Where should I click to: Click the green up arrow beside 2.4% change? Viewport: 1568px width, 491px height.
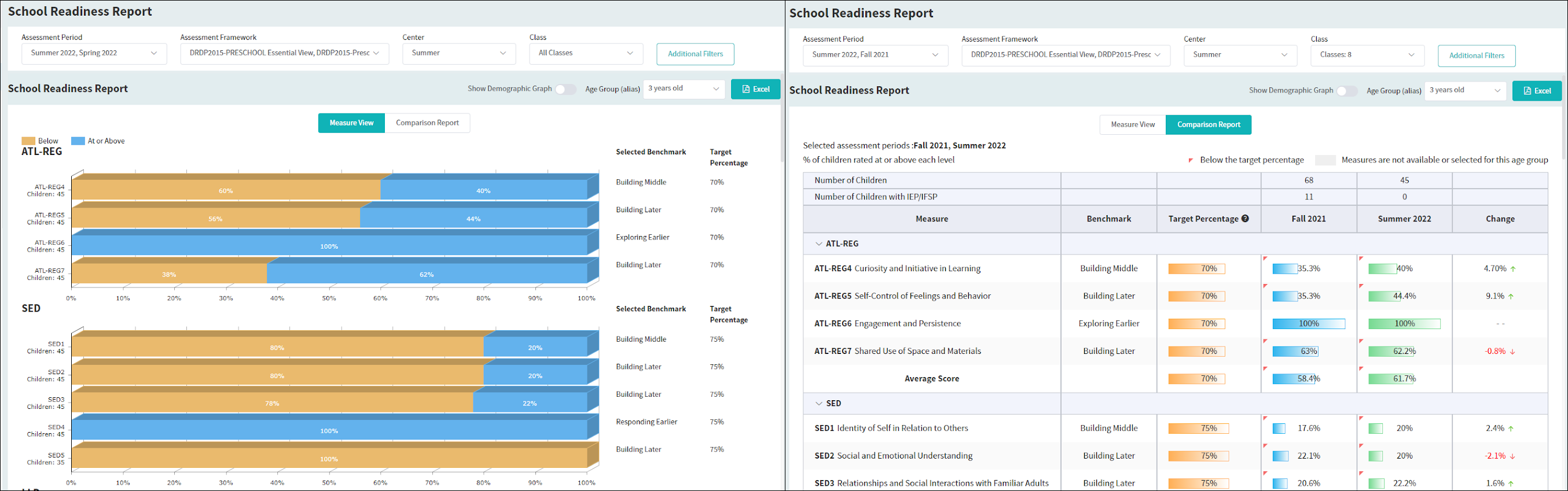pyautogui.click(x=1511, y=429)
